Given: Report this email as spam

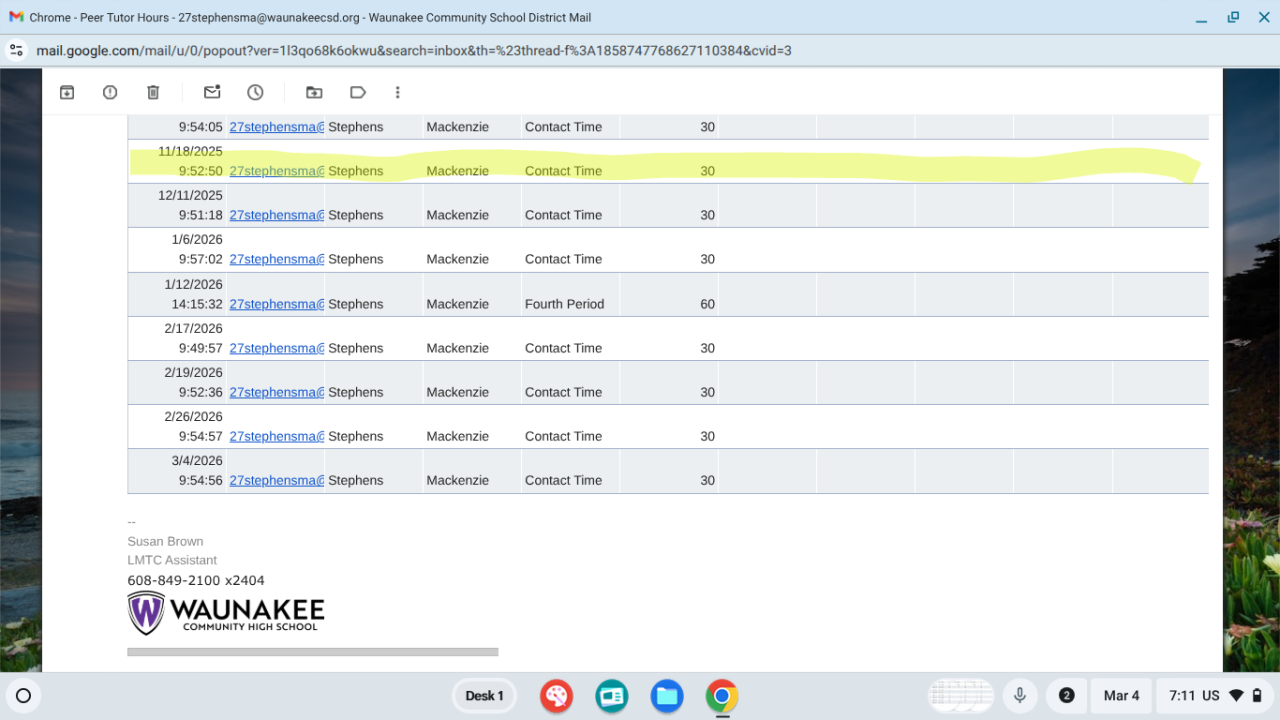Looking at the screenshot, I should coord(110,92).
